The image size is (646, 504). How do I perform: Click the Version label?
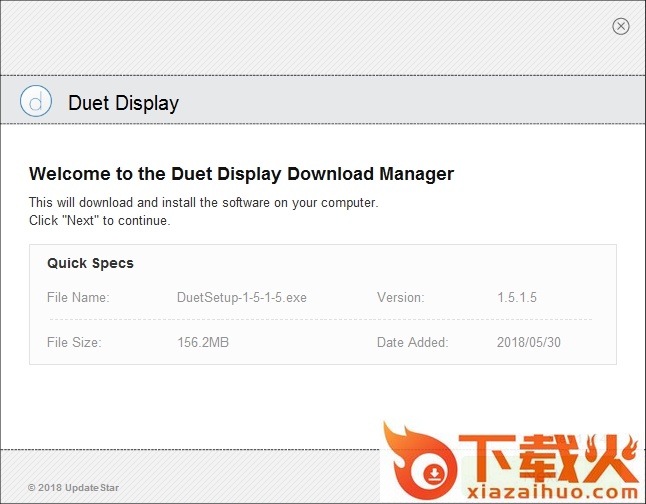[x=400, y=297]
